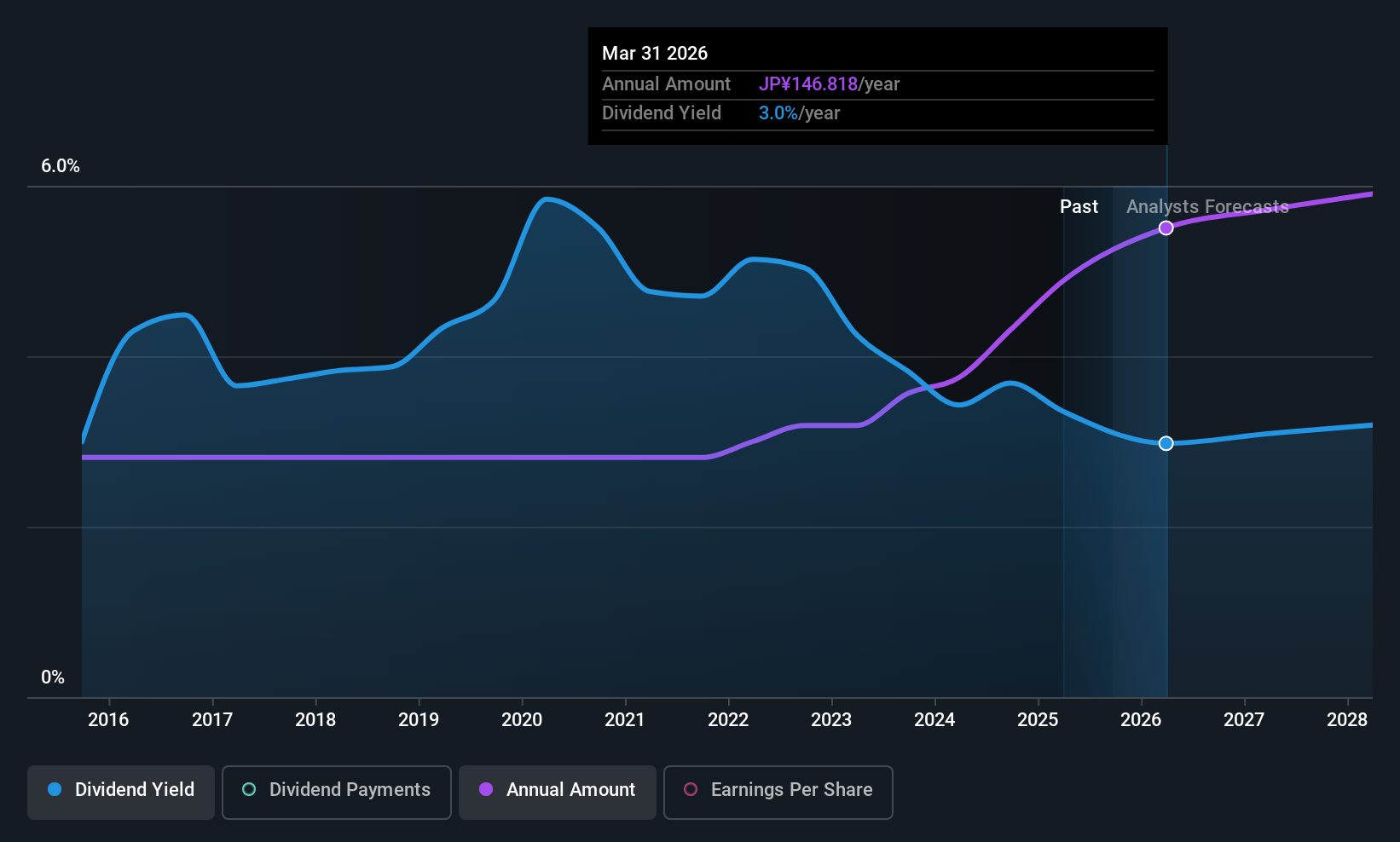Click the 2016 x-axis label
Screen dimensions: 1400x842
click(x=108, y=720)
